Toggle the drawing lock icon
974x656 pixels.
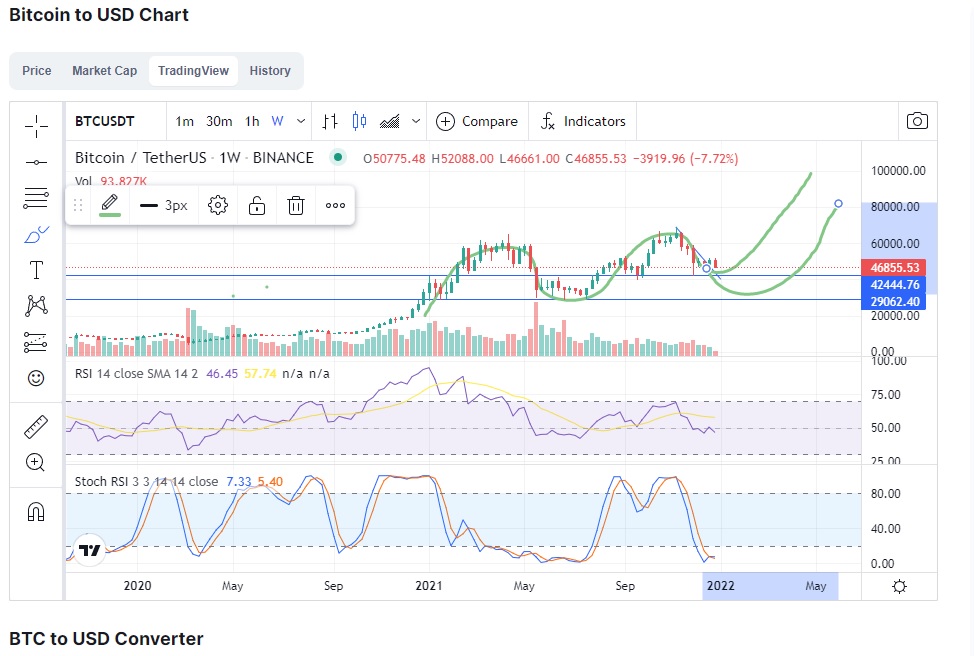coord(257,205)
